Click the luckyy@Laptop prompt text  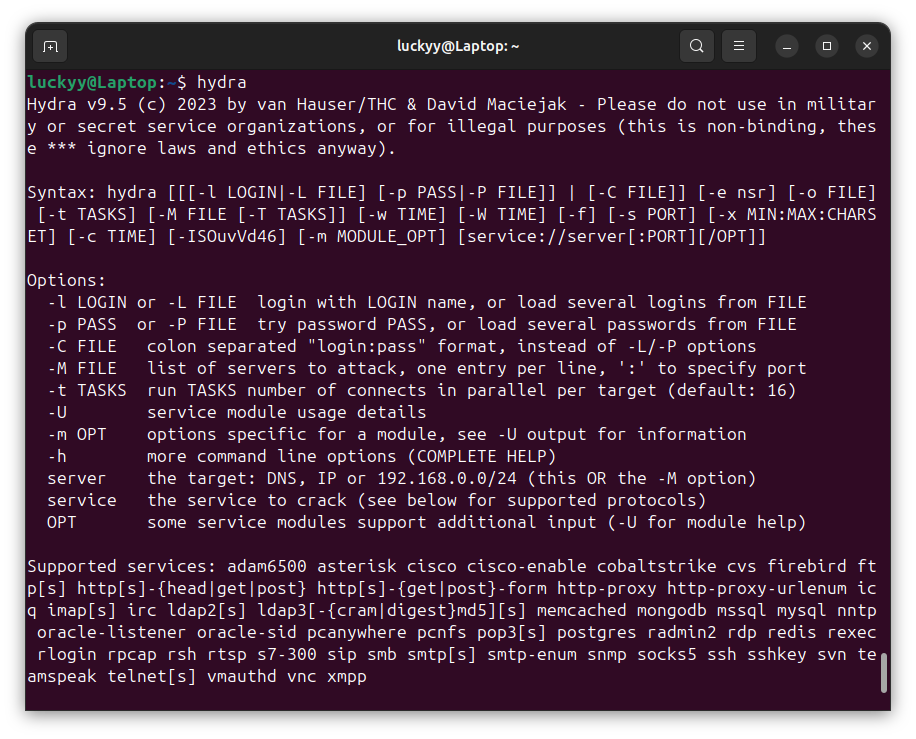92,82
